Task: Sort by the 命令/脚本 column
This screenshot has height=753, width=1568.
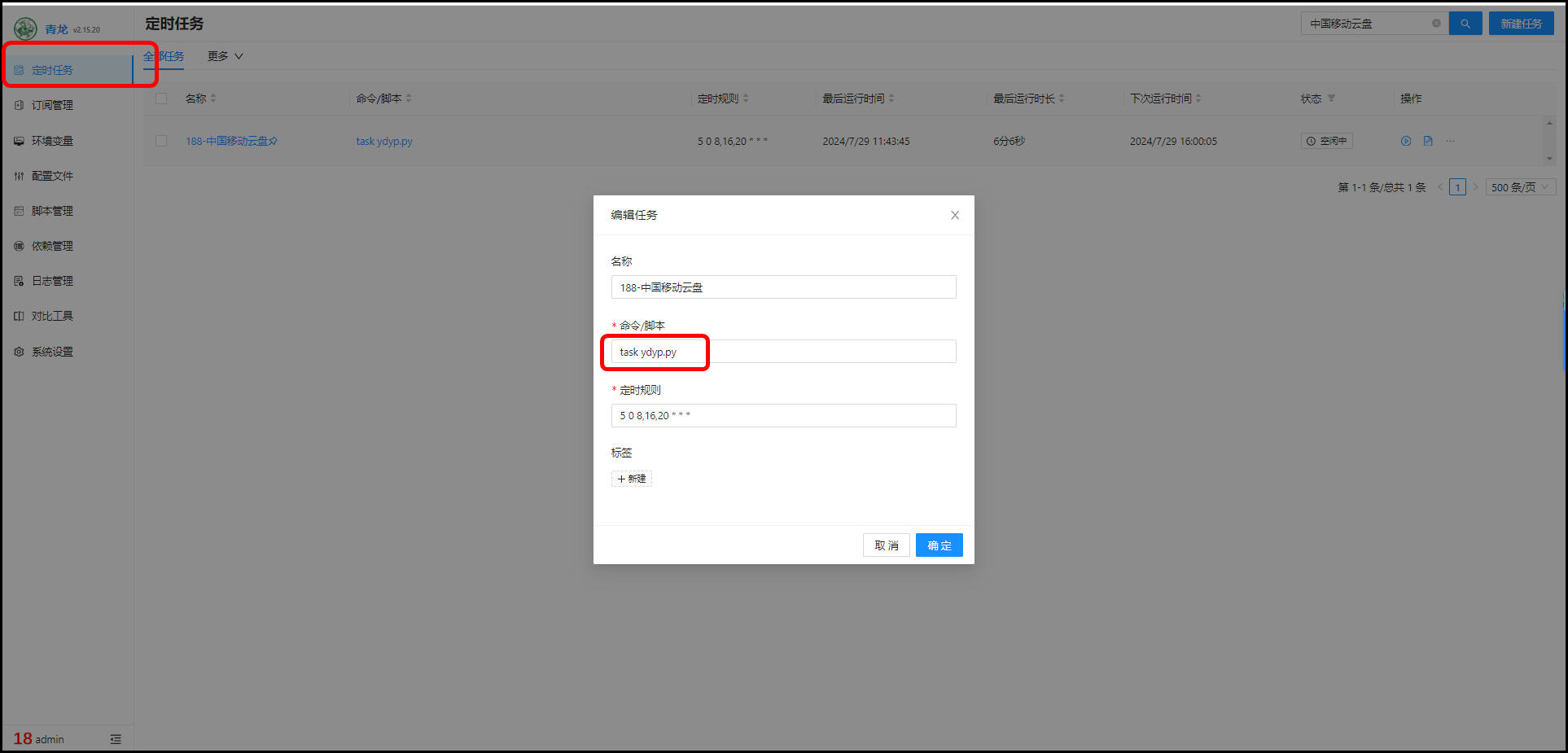Action: tap(409, 99)
